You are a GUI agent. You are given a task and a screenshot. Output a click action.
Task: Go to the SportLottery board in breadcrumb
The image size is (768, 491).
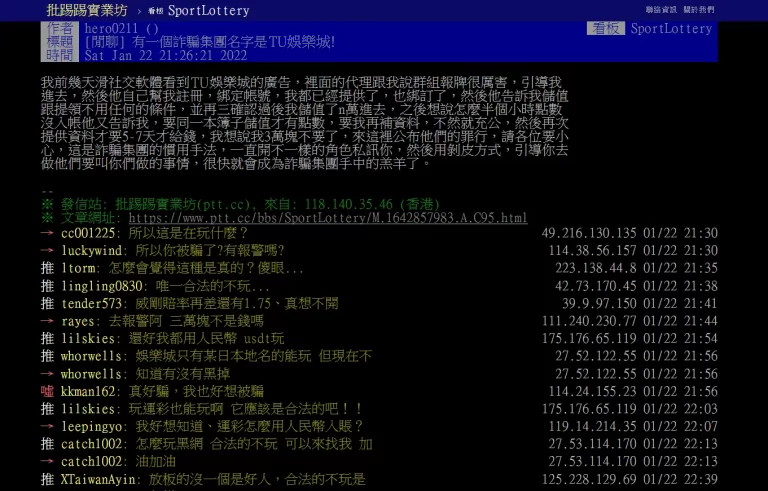click(x=194, y=10)
